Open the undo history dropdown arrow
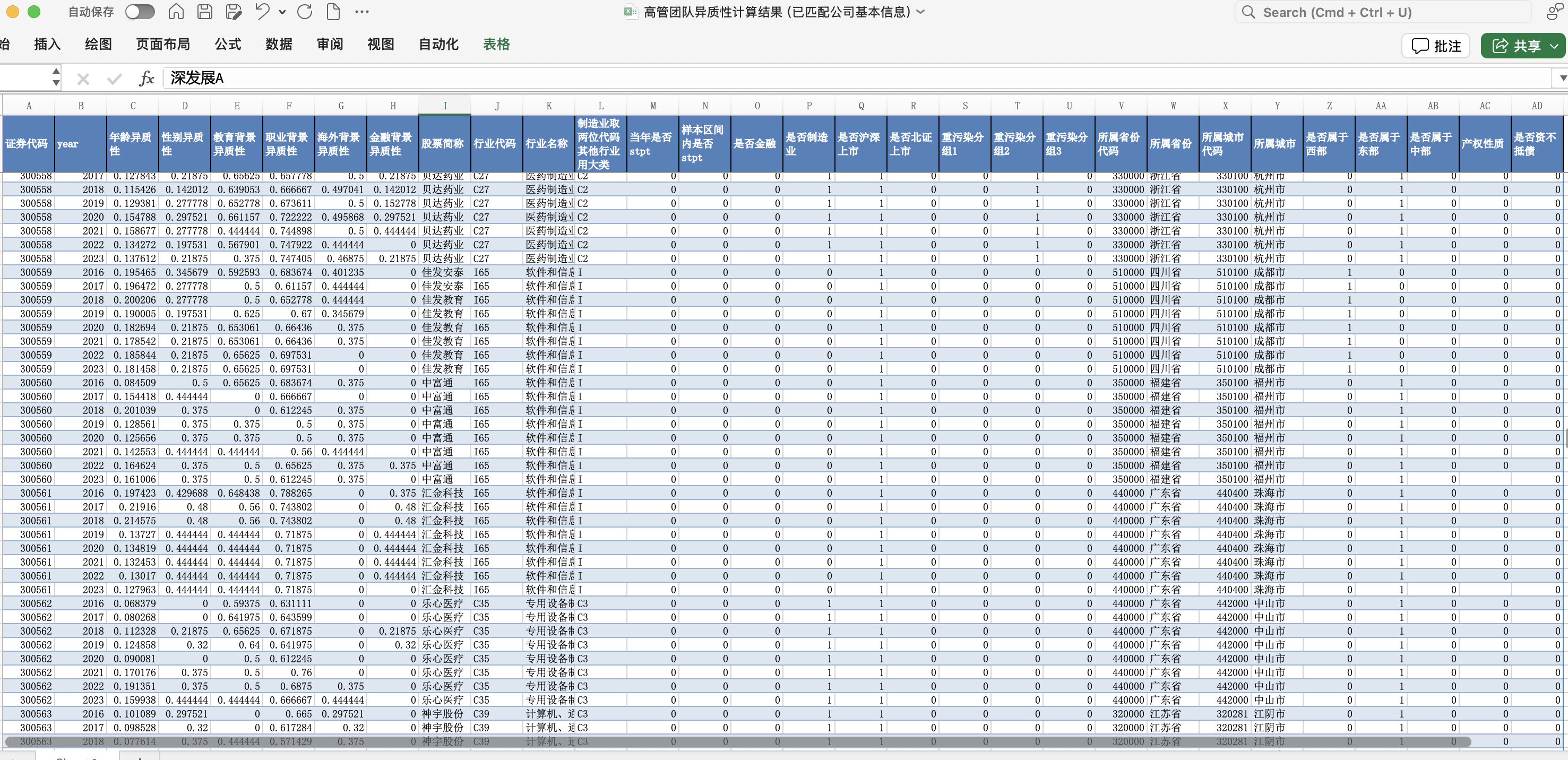Viewport: 1568px width, 760px height. (282, 12)
